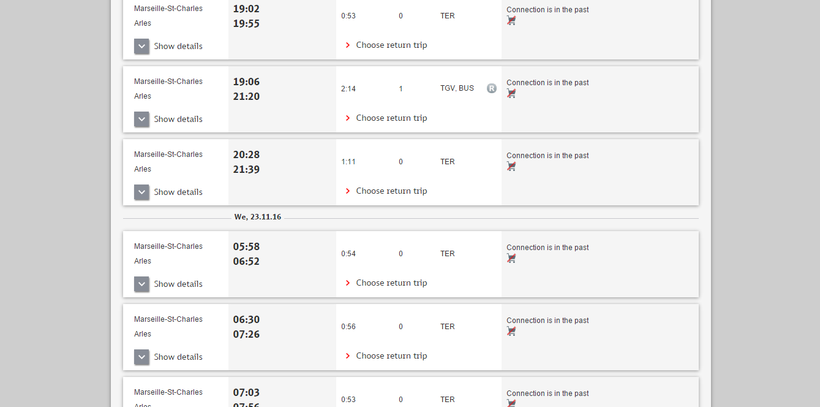Choose return trip for the 20:28 connection

point(391,191)
